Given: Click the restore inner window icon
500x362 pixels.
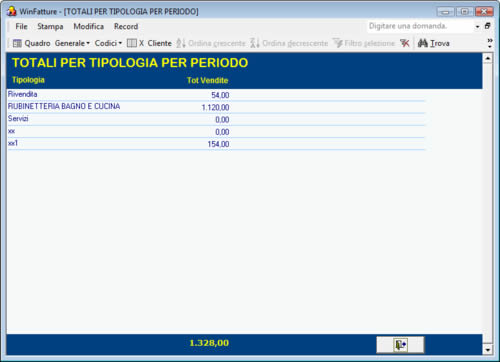Looking at the screenshot, I should pyautogui.click(x=488, y=26).
